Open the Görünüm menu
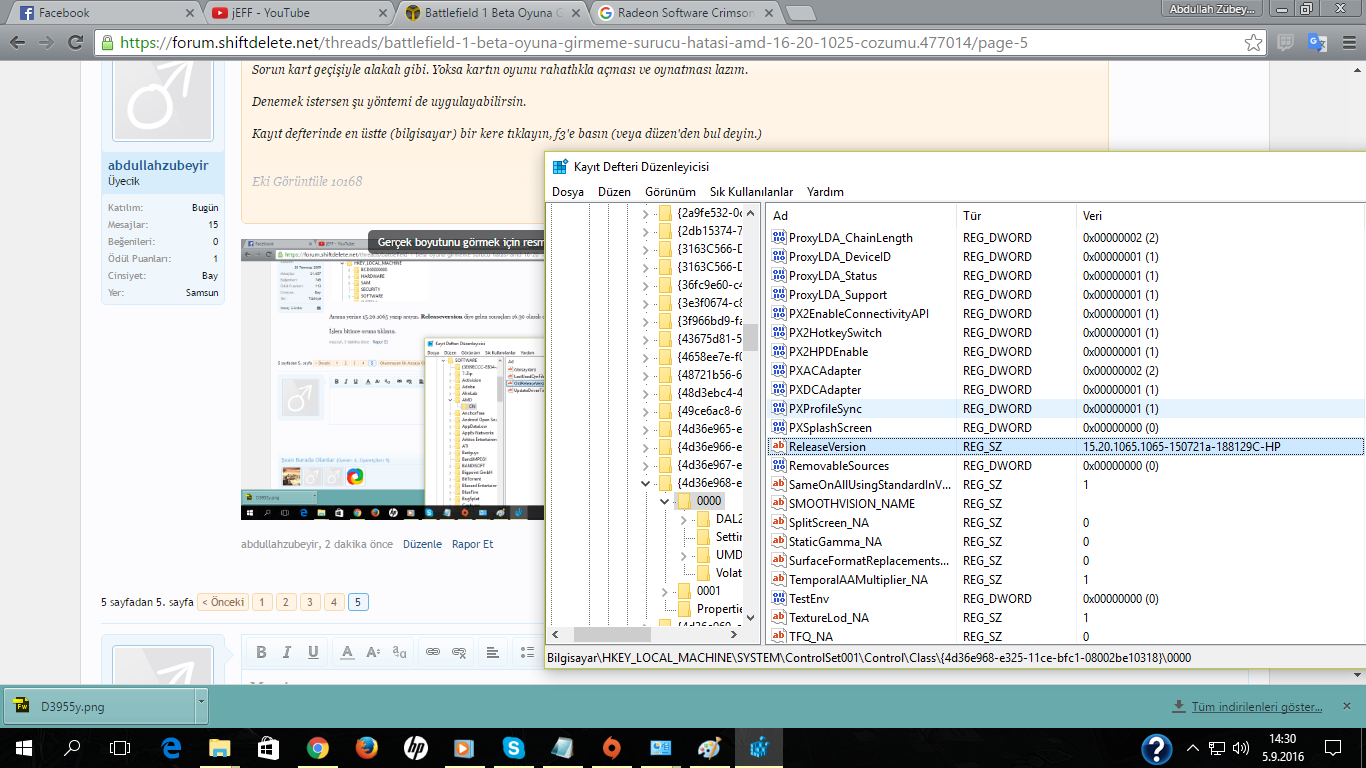1366x768 pixels. tap(670, 192)
